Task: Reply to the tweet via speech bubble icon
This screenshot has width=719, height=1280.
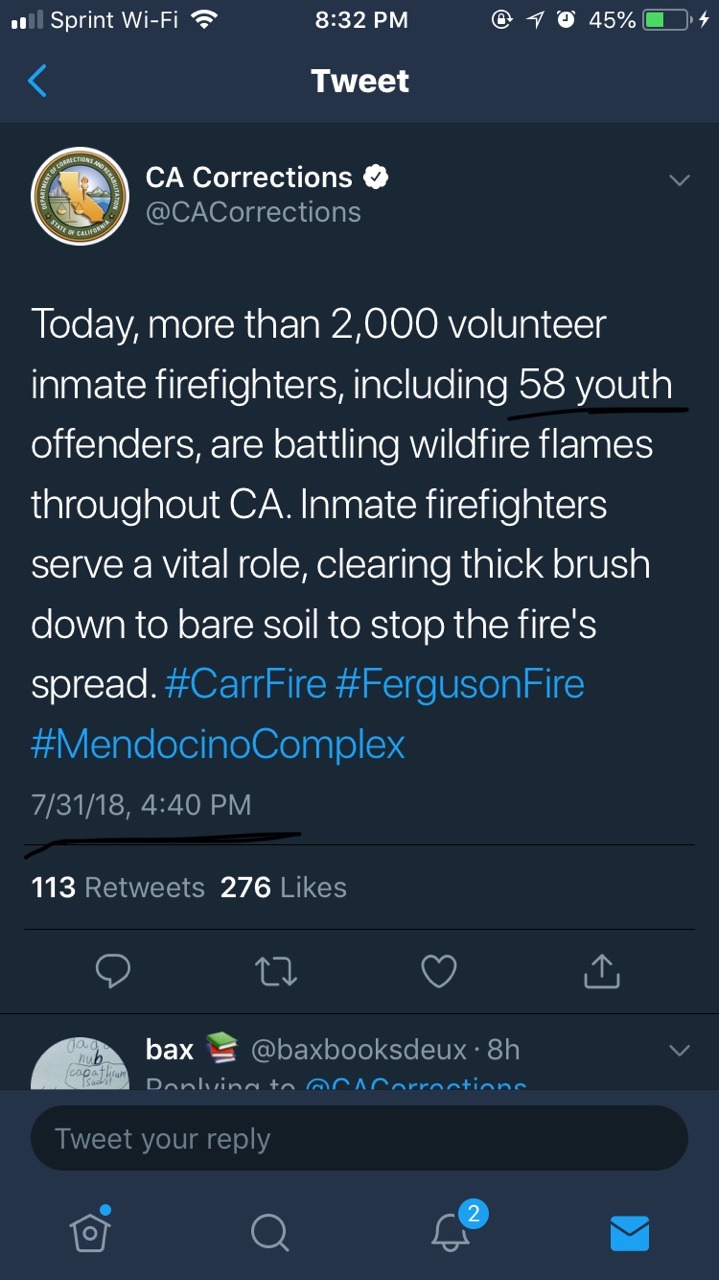Action: [112, 969]
